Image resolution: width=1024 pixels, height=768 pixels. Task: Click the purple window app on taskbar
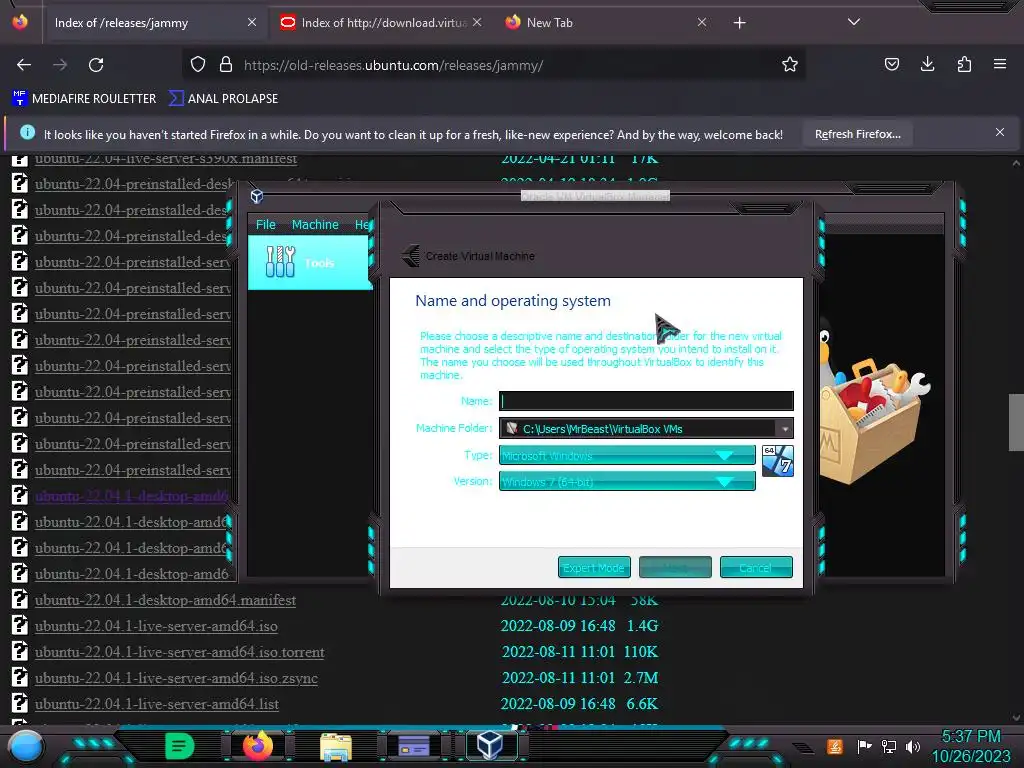coord(413,745)
